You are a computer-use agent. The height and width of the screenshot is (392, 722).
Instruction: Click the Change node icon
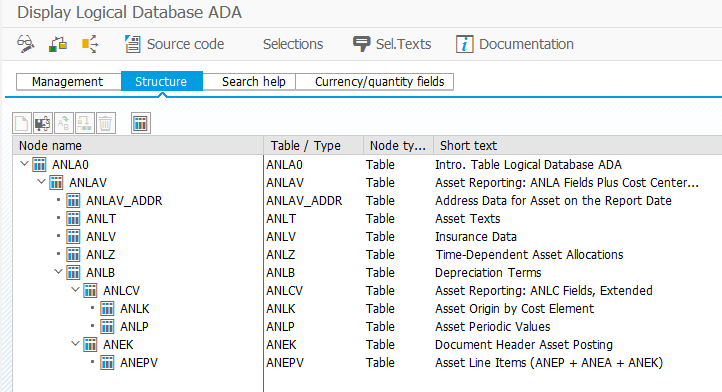point(43,123)
